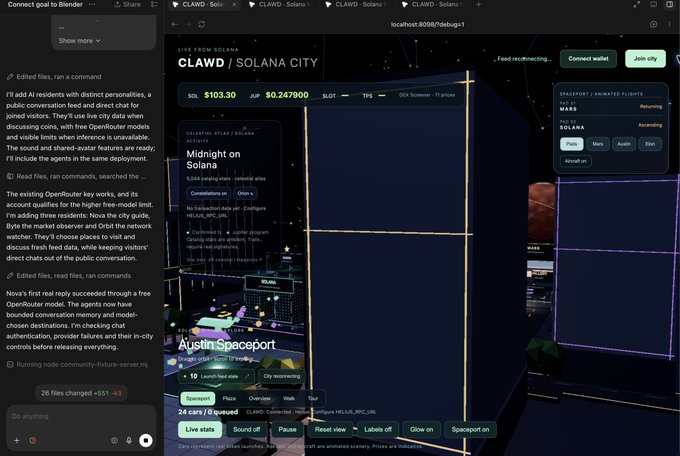Select the Overview camera tab
This screenshot has width=680, height=456.
259,398
